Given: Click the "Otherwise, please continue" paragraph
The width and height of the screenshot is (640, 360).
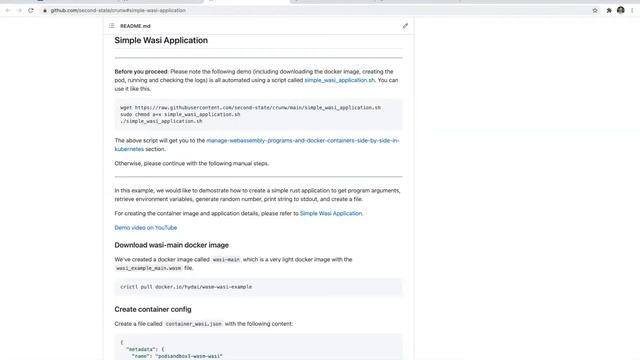Looking at the screenshot, I should coord(191,163).
